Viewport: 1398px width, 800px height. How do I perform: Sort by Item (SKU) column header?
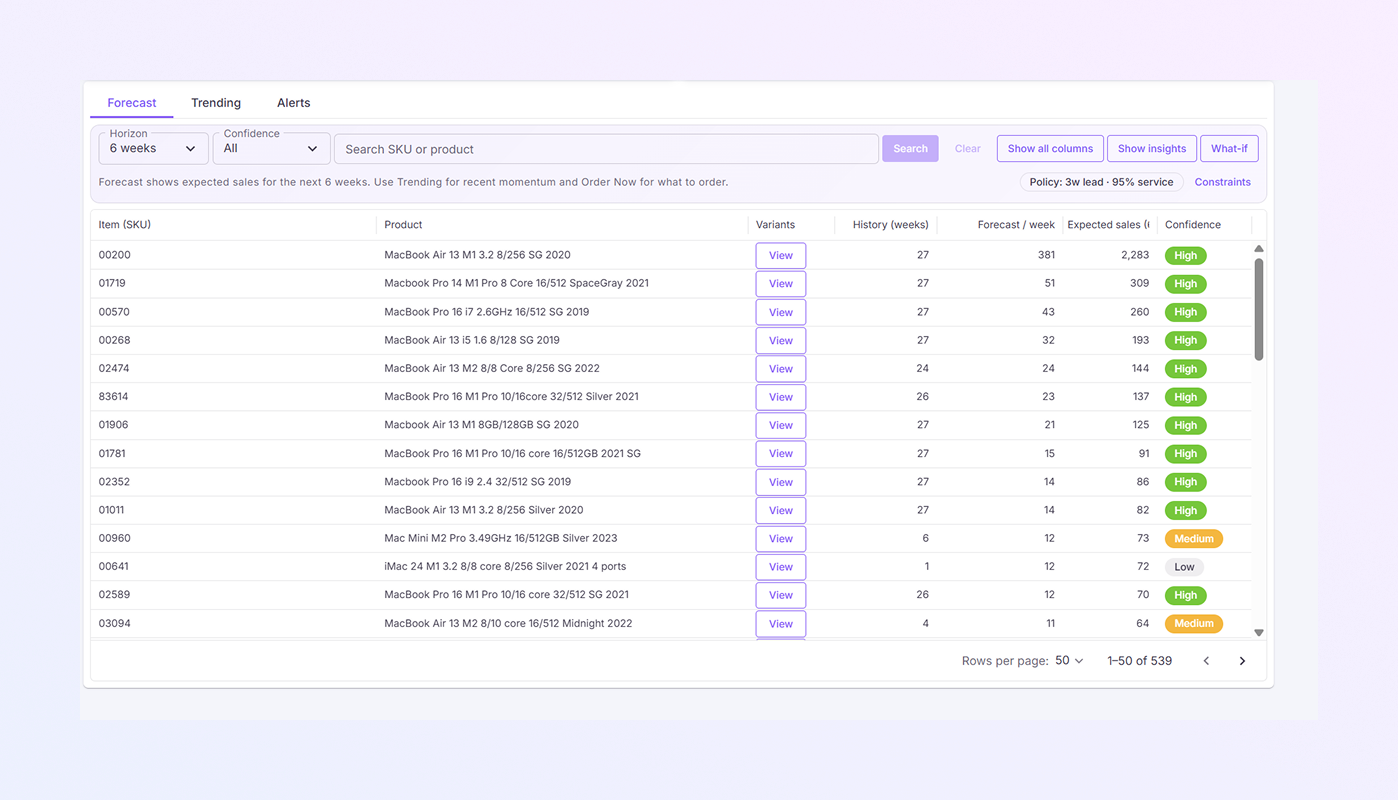click(125, 225)
